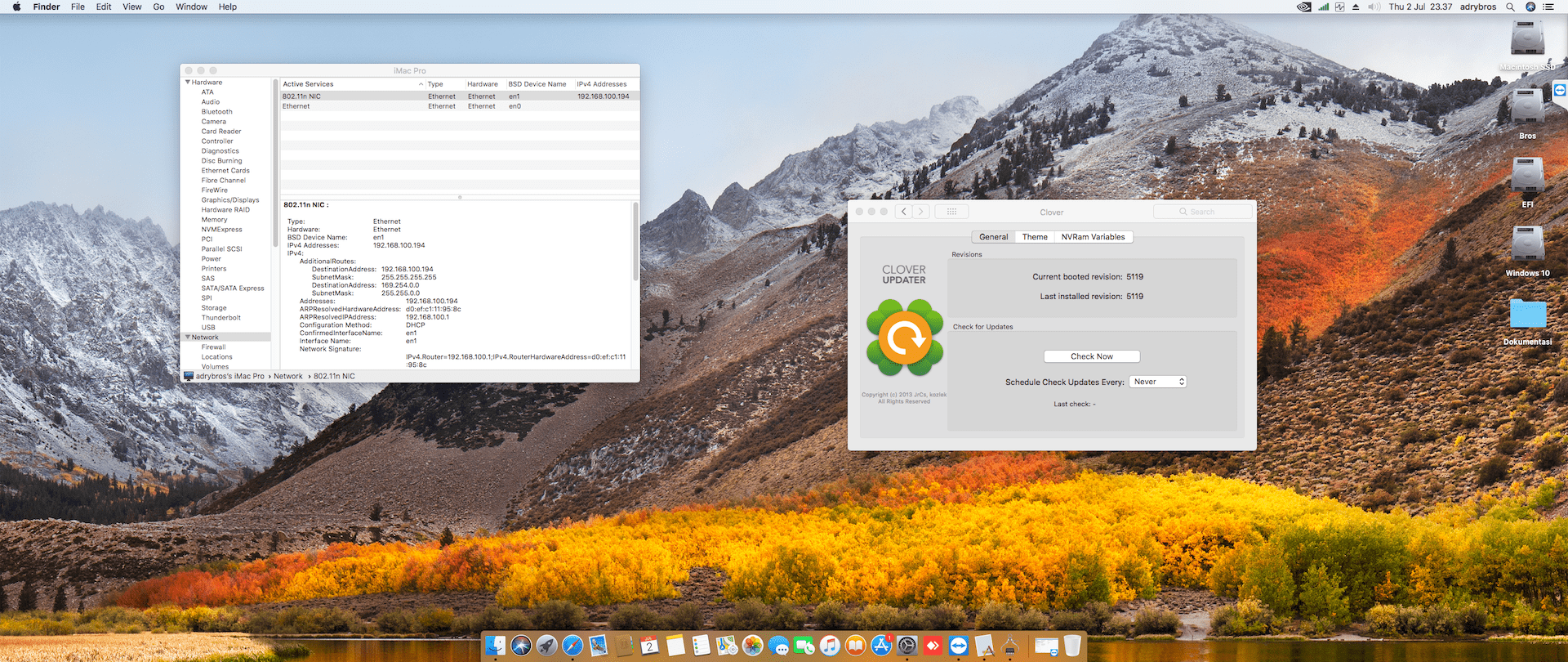Open System Information chip icon in Dock

[x=1009, y=646]
